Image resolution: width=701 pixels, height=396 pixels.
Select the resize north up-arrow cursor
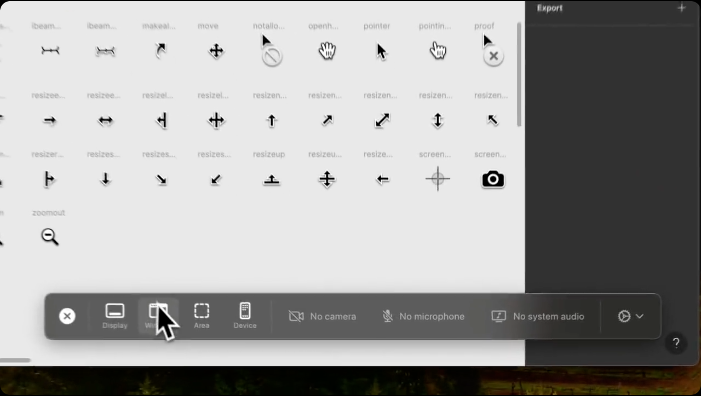click(x=271, y=120)
